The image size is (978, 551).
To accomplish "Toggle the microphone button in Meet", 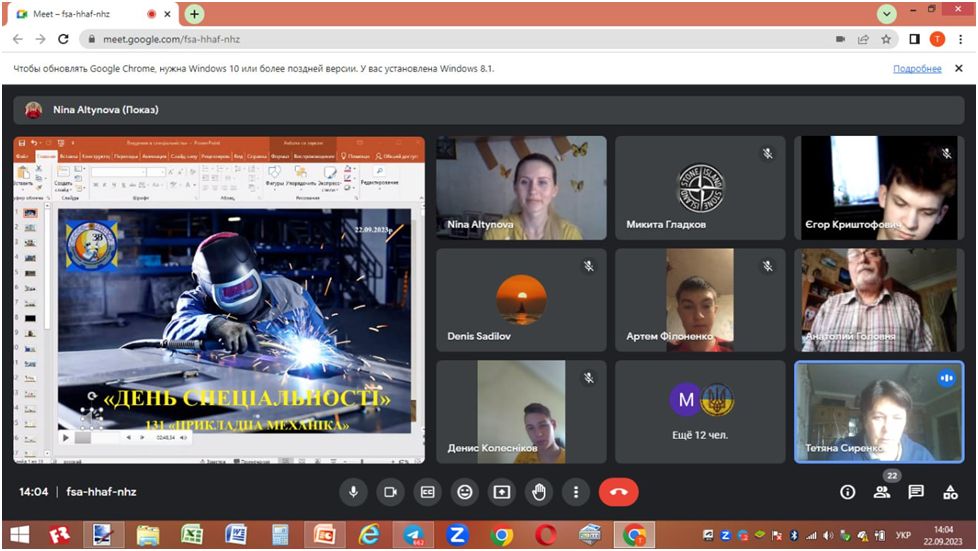I will coord(353,492).
